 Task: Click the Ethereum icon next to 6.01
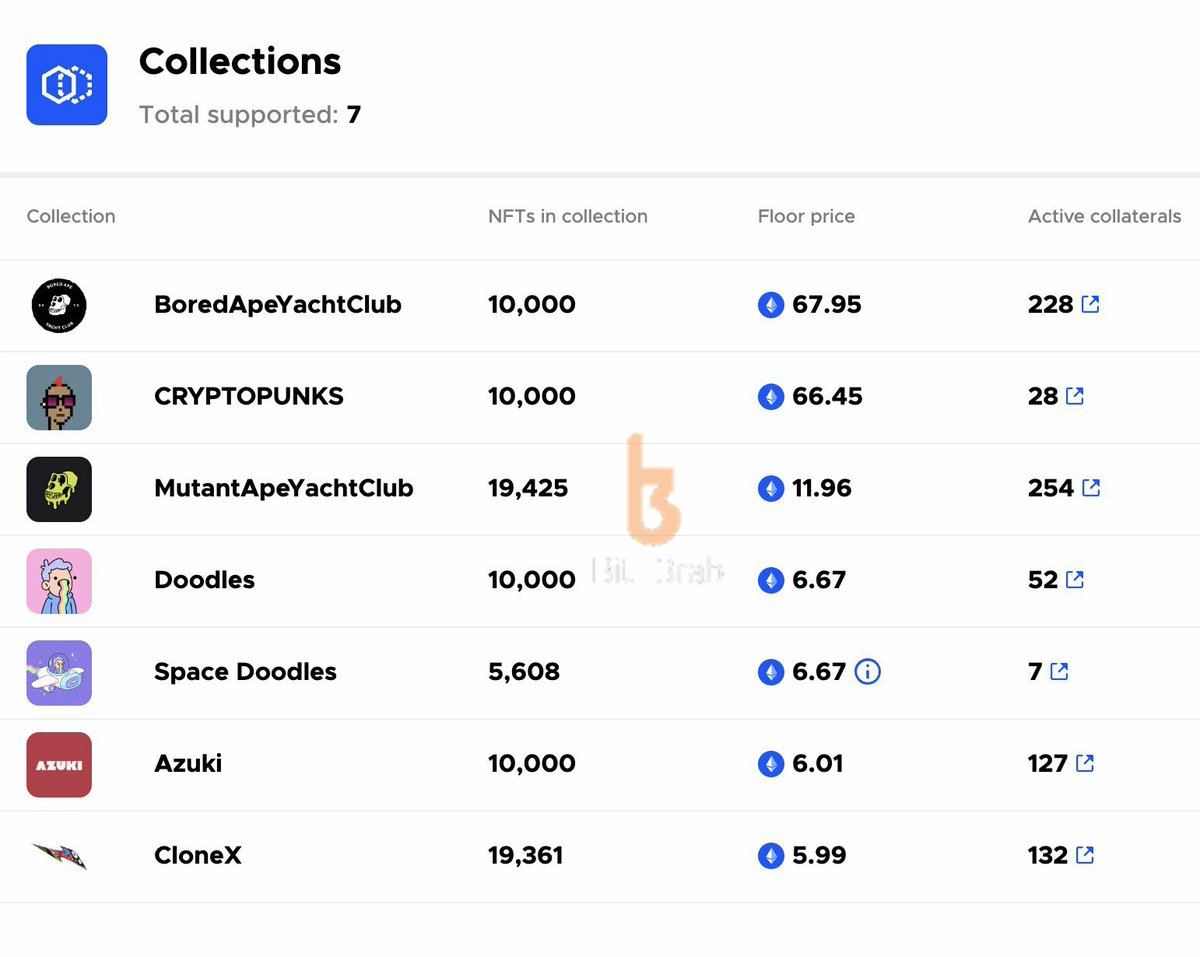[x=771, y=765]
